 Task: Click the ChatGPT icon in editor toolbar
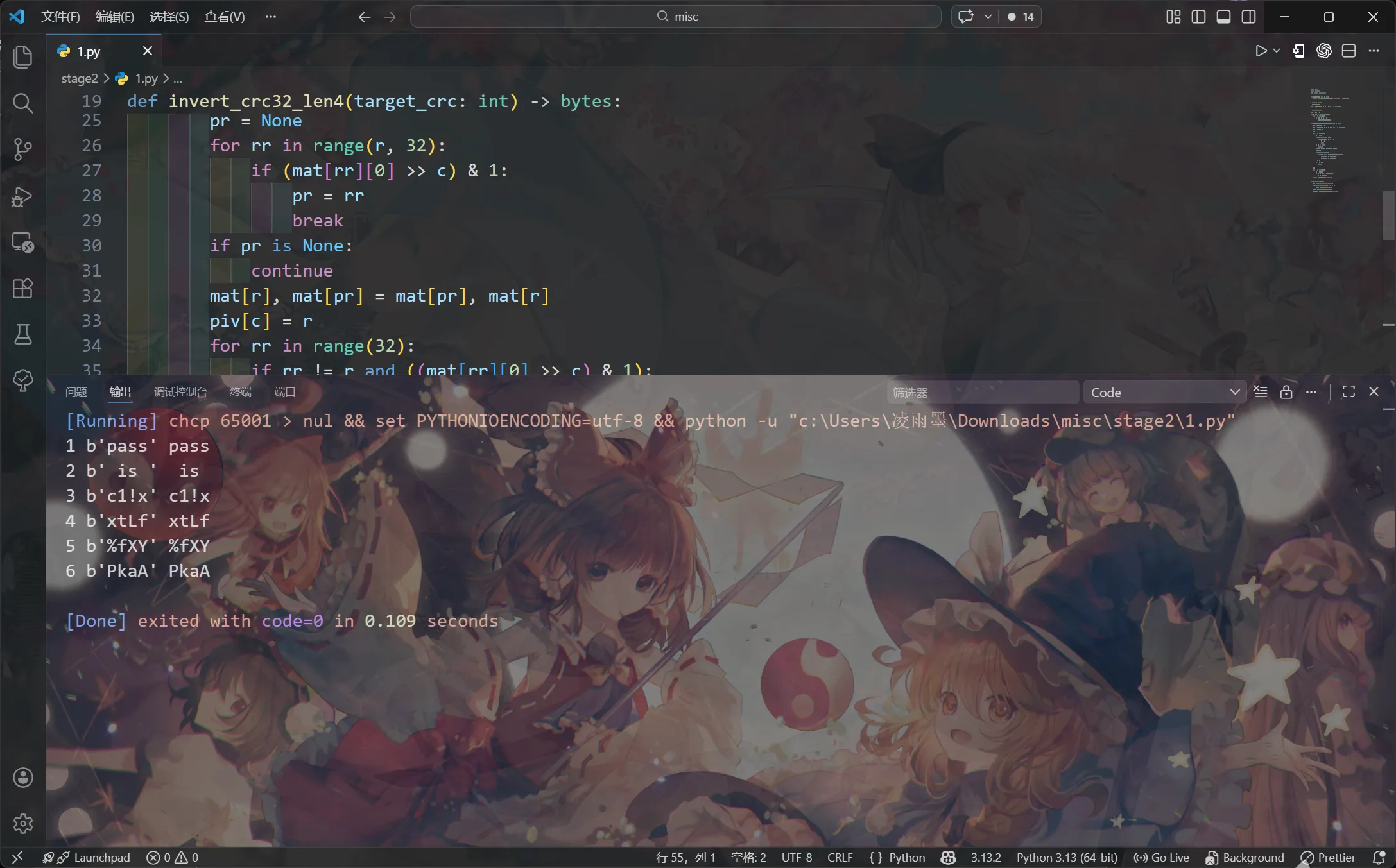tap(1323, 51)
